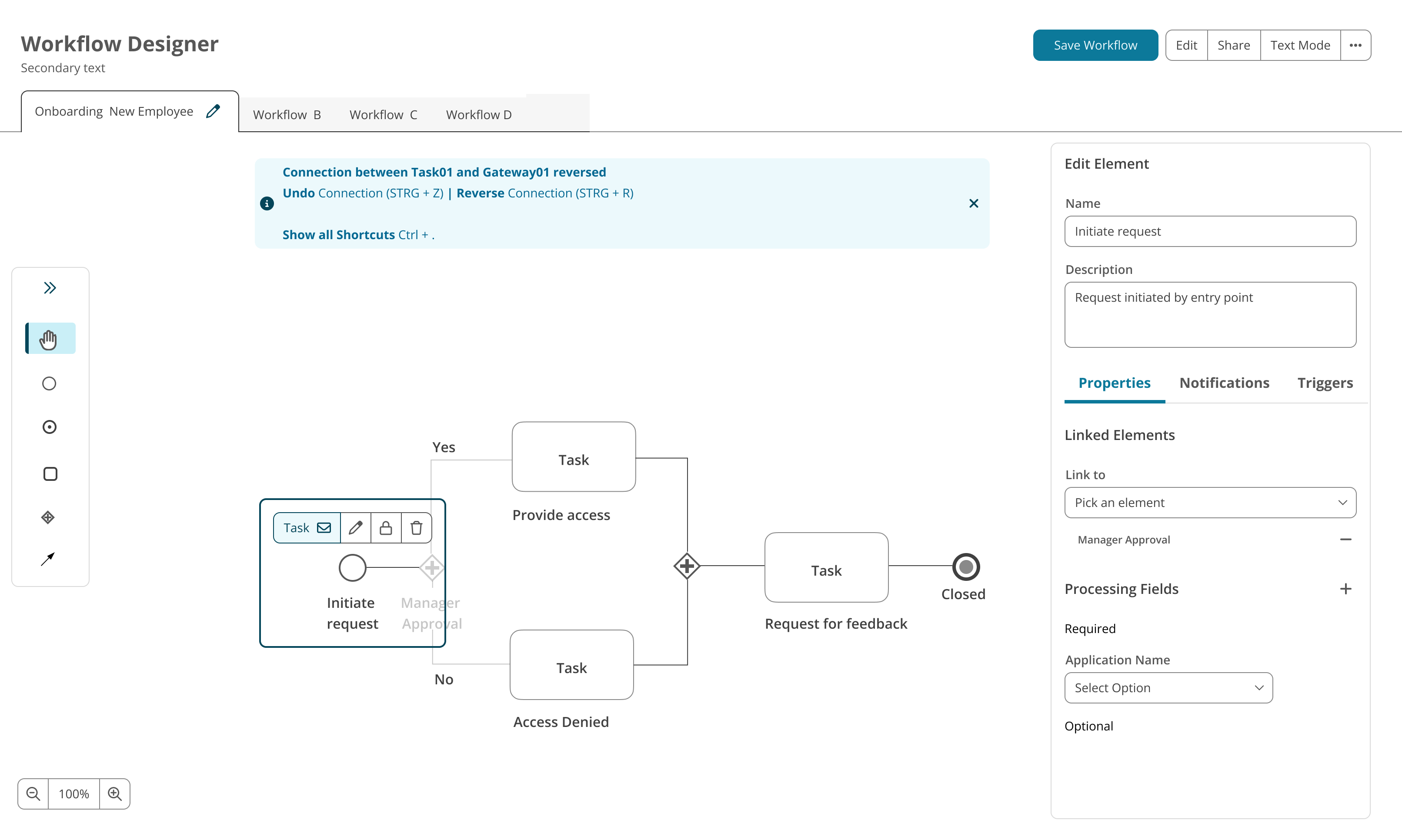Open the Workflow B tab

[x=287, y=114]
